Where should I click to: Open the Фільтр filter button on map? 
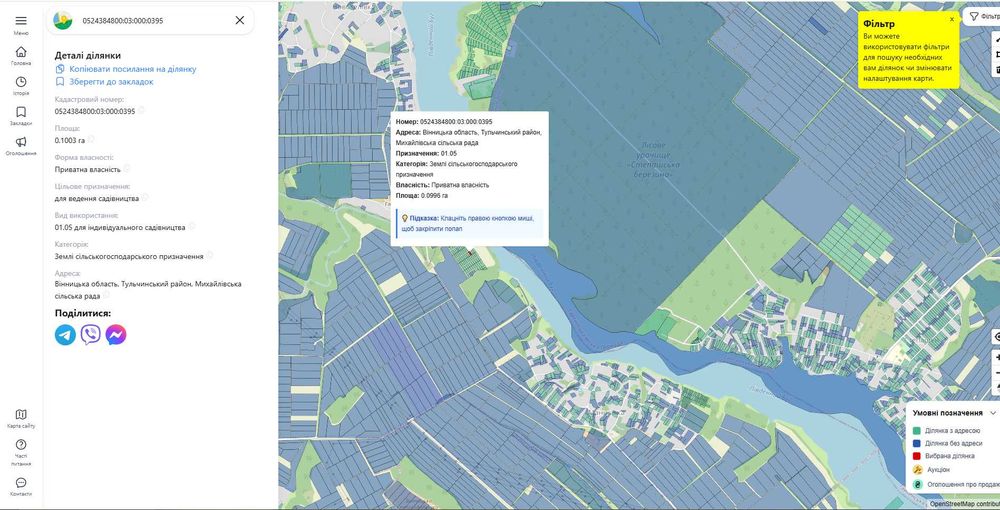pos(982,16)
